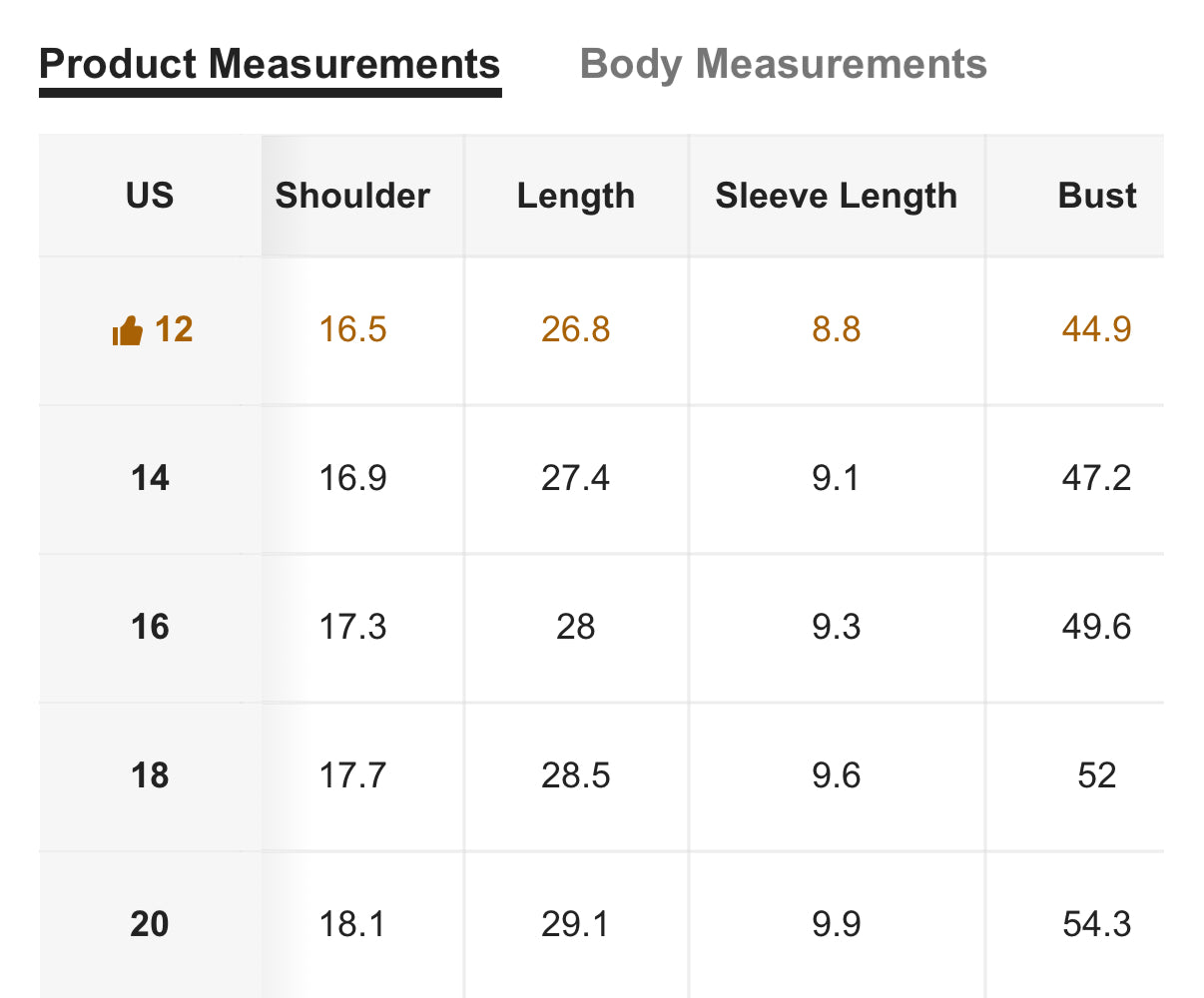Click the 54.3 bust value for size 20

point(1097,924)
